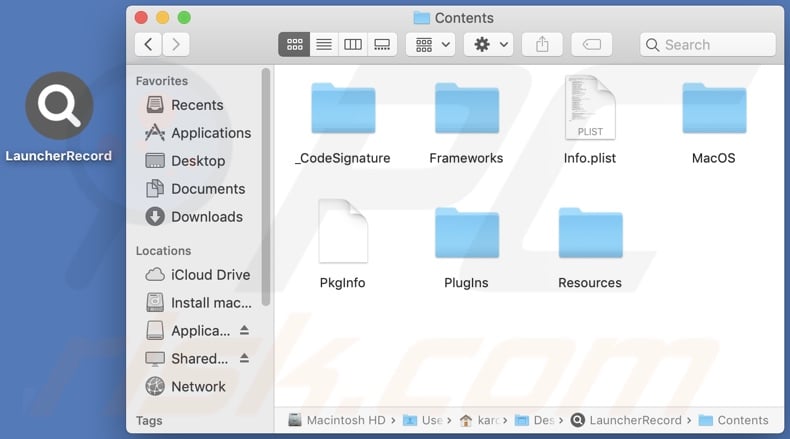Close the Finder window with red button
The height and width of the screenshot is (439, 790).
tap(141, 18)
